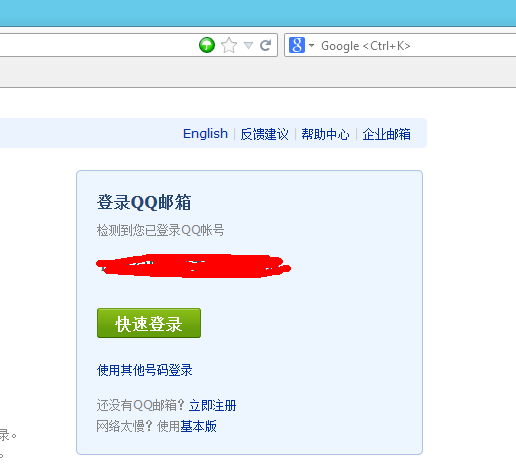Switch the page language to English

(205, 134)
